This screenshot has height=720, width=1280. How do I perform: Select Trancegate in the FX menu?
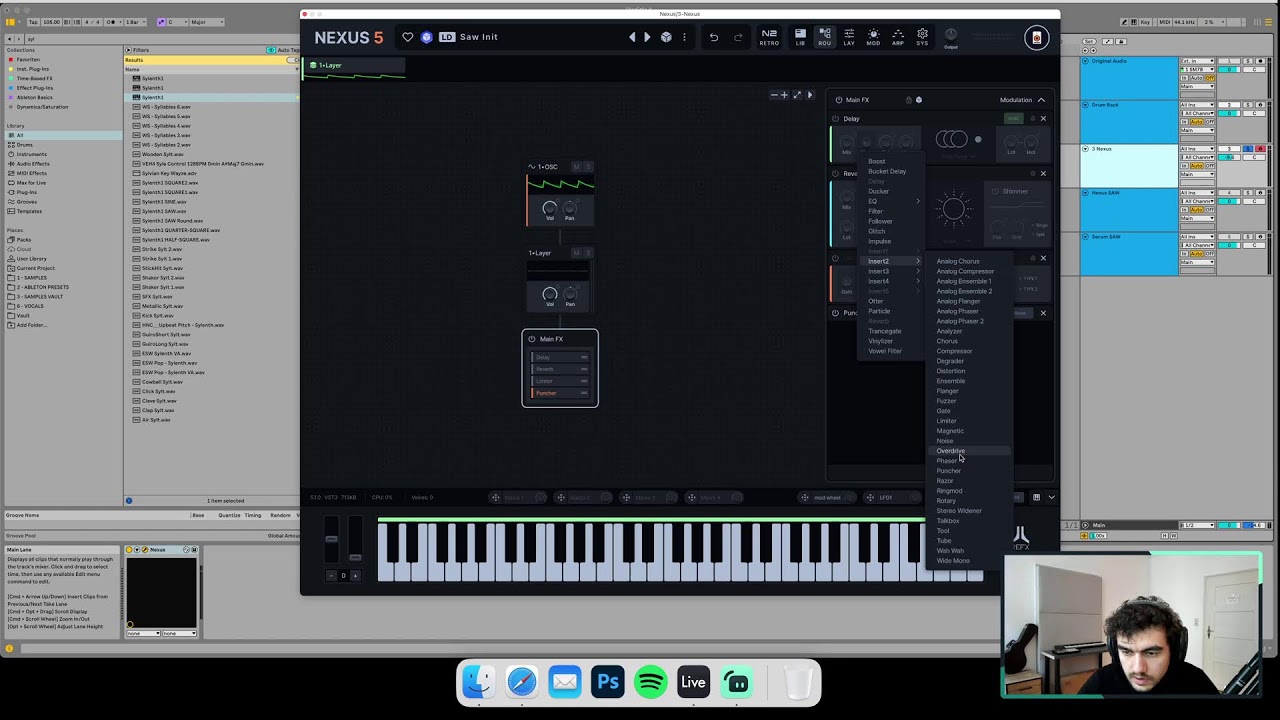coord(885,331)
